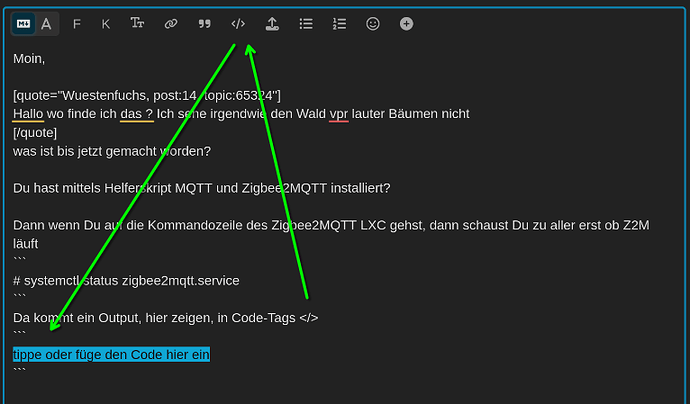Image resolution: width=690 pixels, height=404 pixels.
Task: Apply bold formatting with F button
Action: pos(77,24)
